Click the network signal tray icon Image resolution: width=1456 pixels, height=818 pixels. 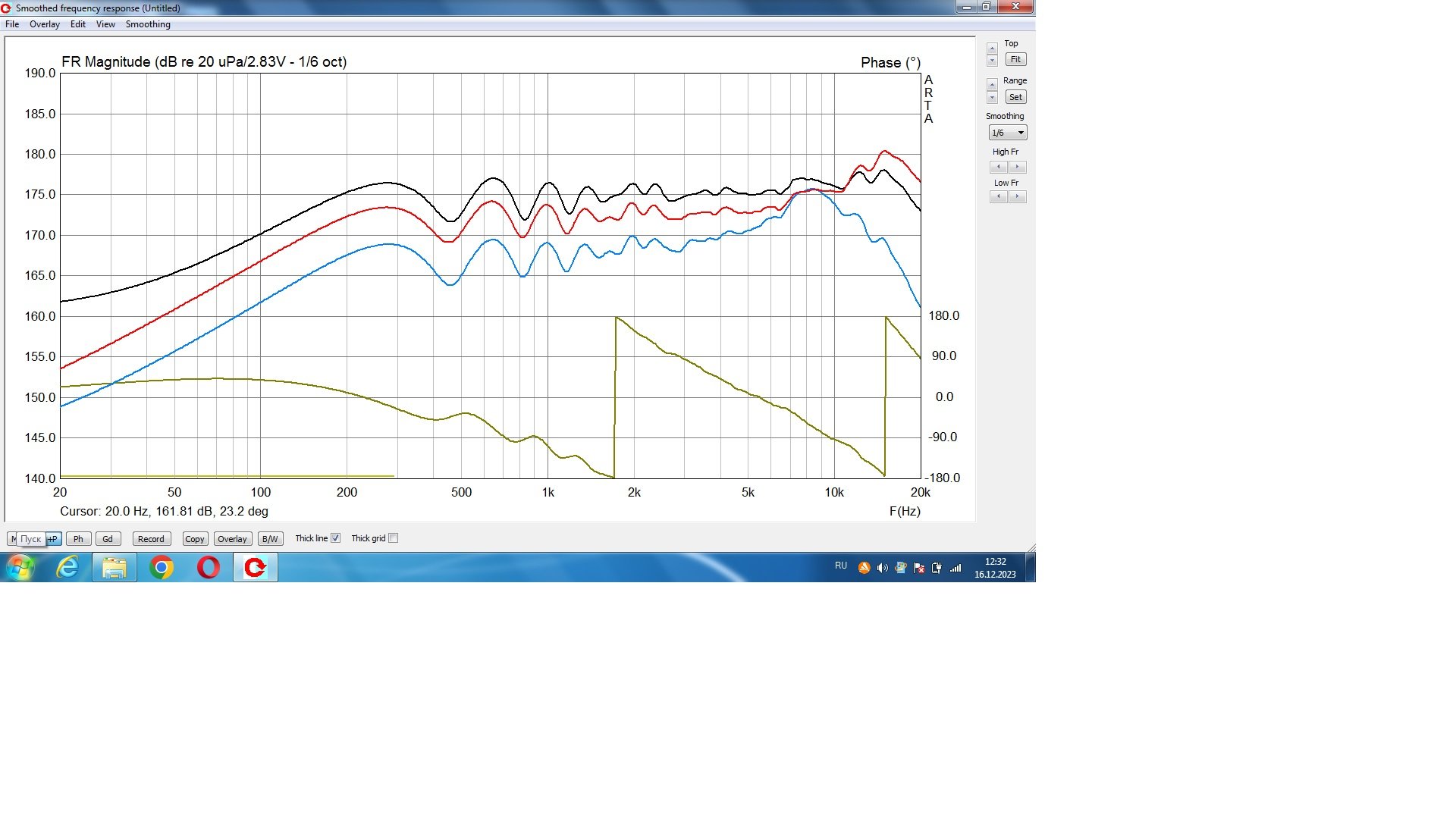click(955, 568)
